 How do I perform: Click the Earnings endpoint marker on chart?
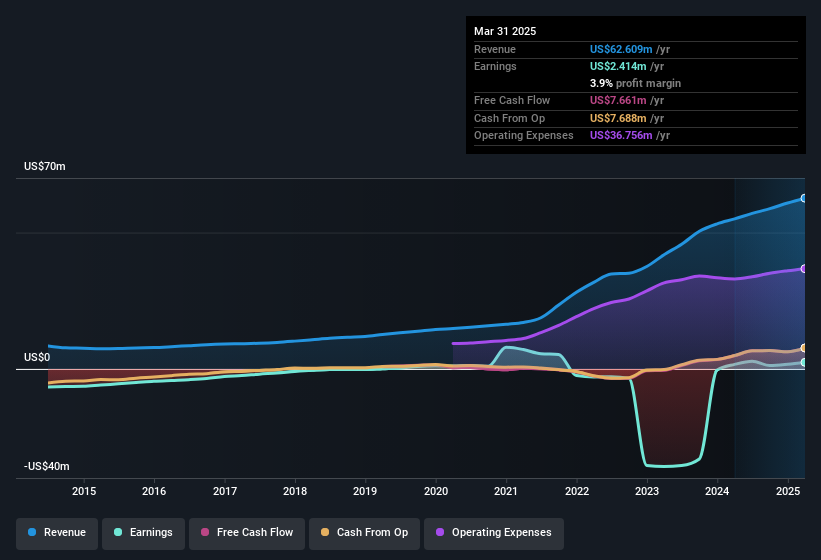click(804, 362)
